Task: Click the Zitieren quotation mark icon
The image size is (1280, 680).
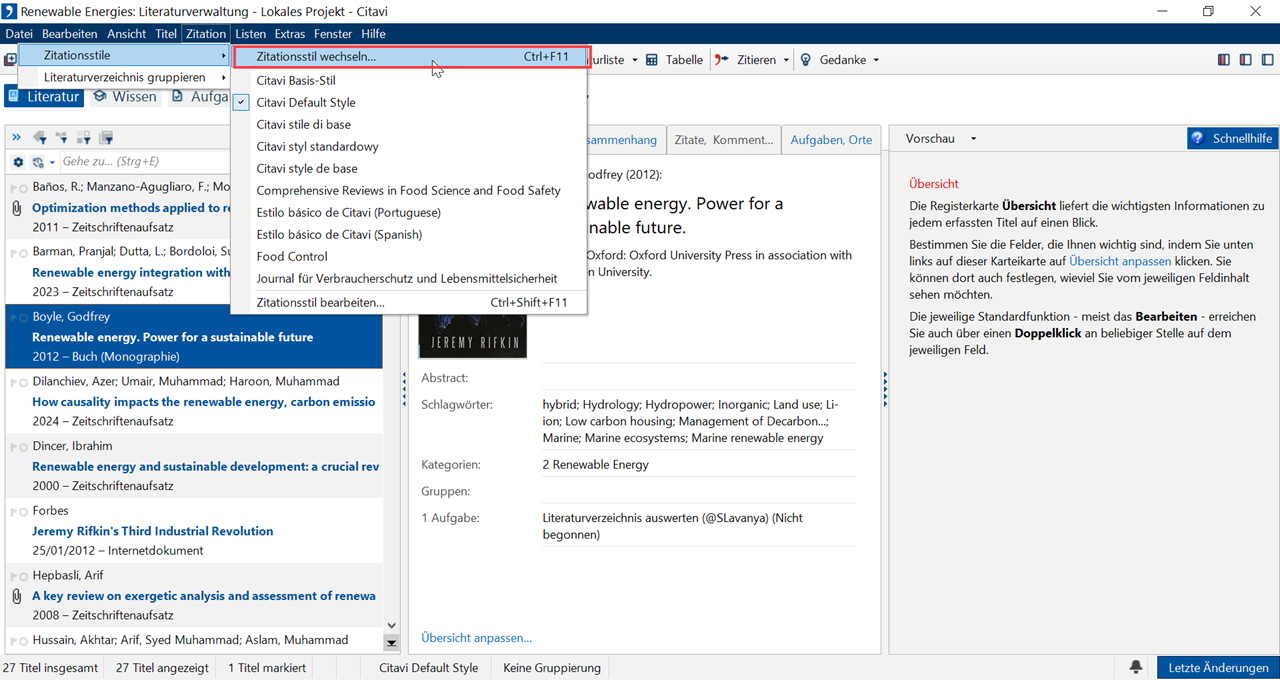Action: coord(722,60)
